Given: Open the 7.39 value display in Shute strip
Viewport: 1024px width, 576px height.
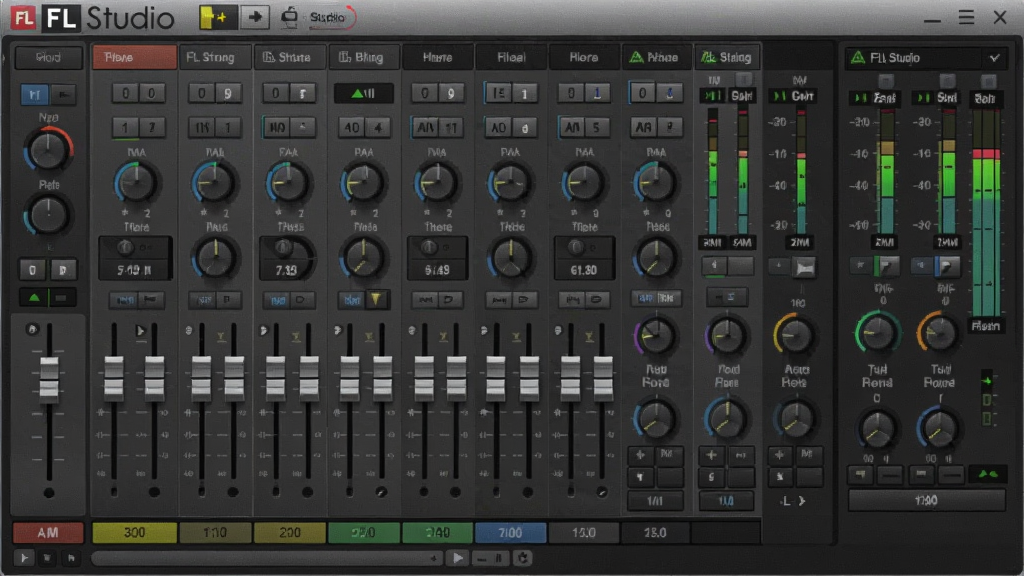Looking at the screenshot, I should [x=287, y=259].
